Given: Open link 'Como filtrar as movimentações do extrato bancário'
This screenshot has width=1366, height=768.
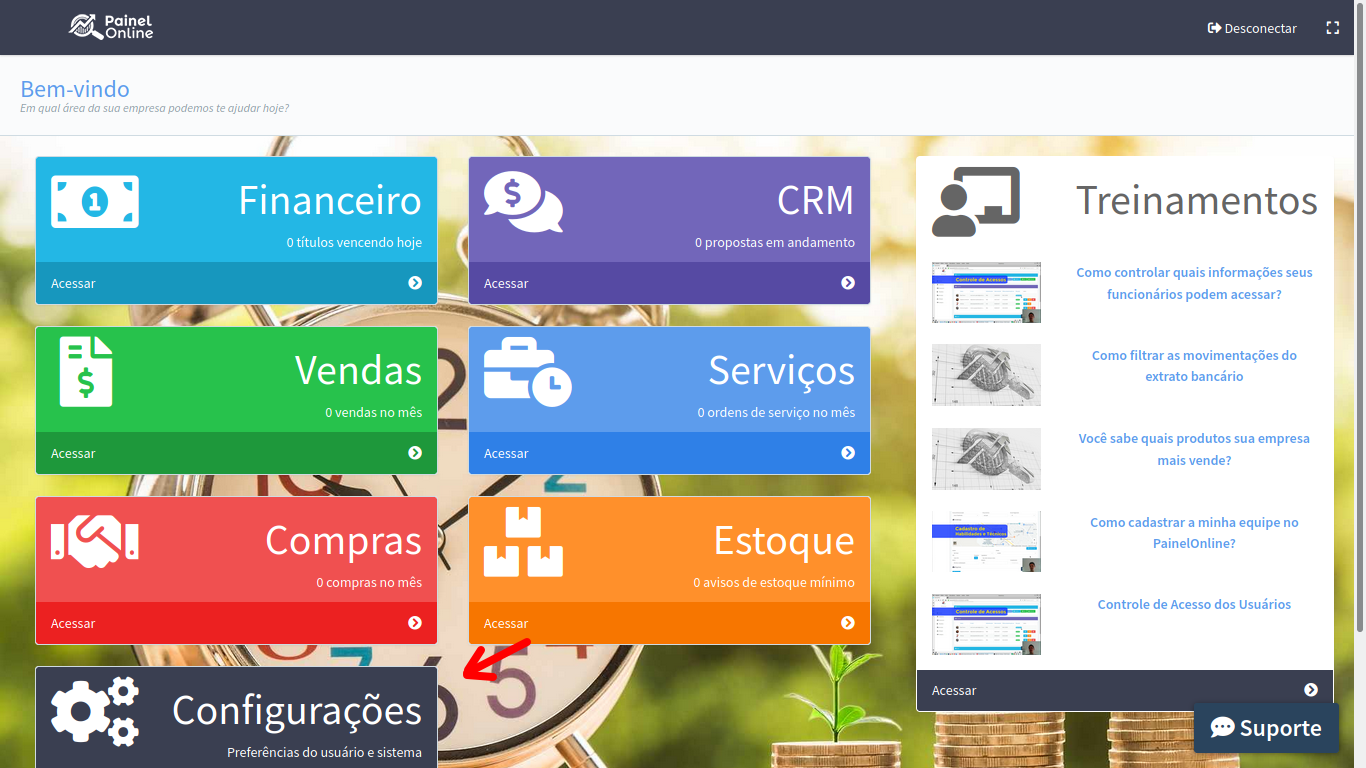Looking at the screenshot, I should [x=1194, y=366].
